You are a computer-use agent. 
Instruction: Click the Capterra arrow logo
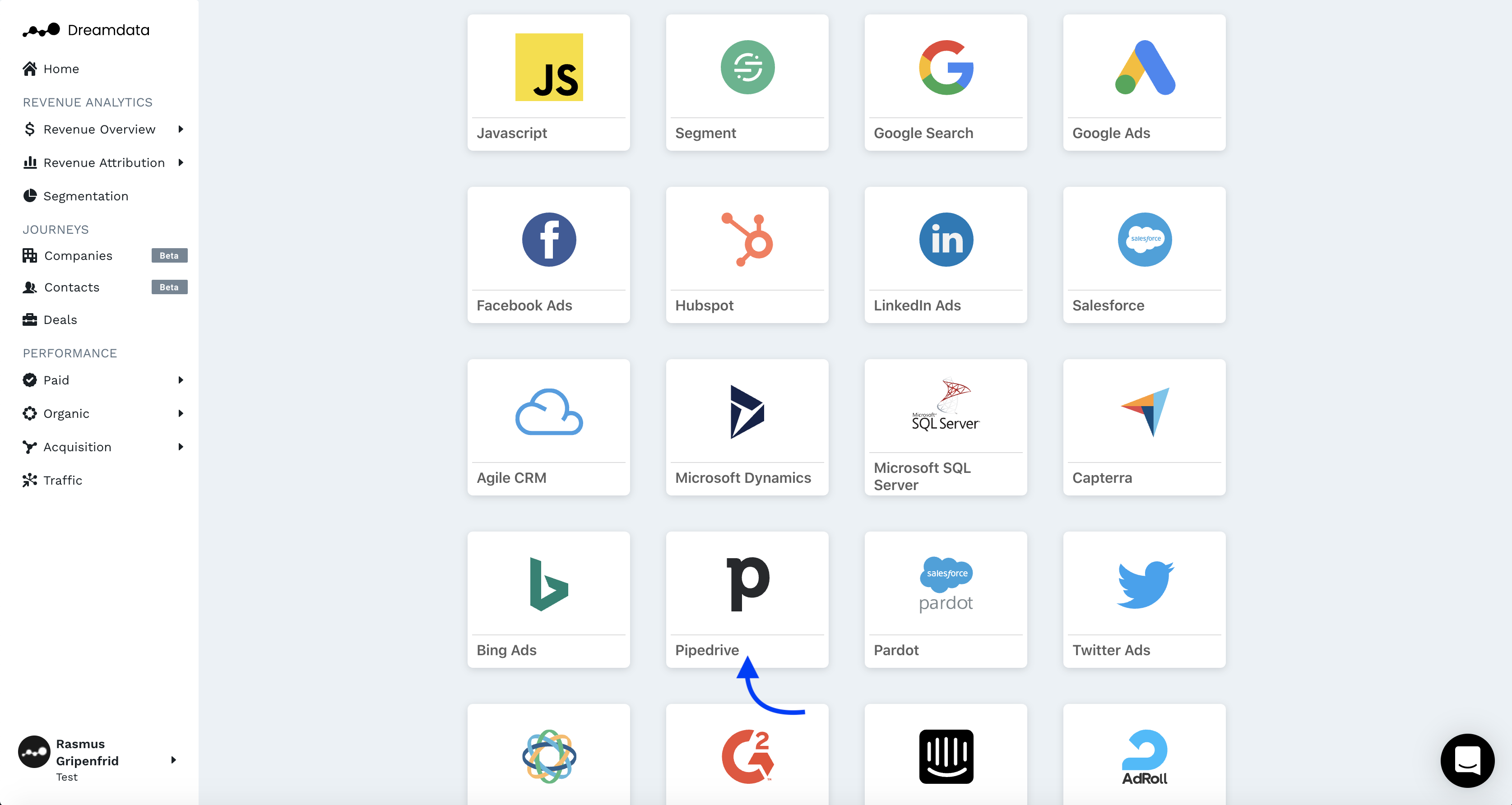(1145, 412)
